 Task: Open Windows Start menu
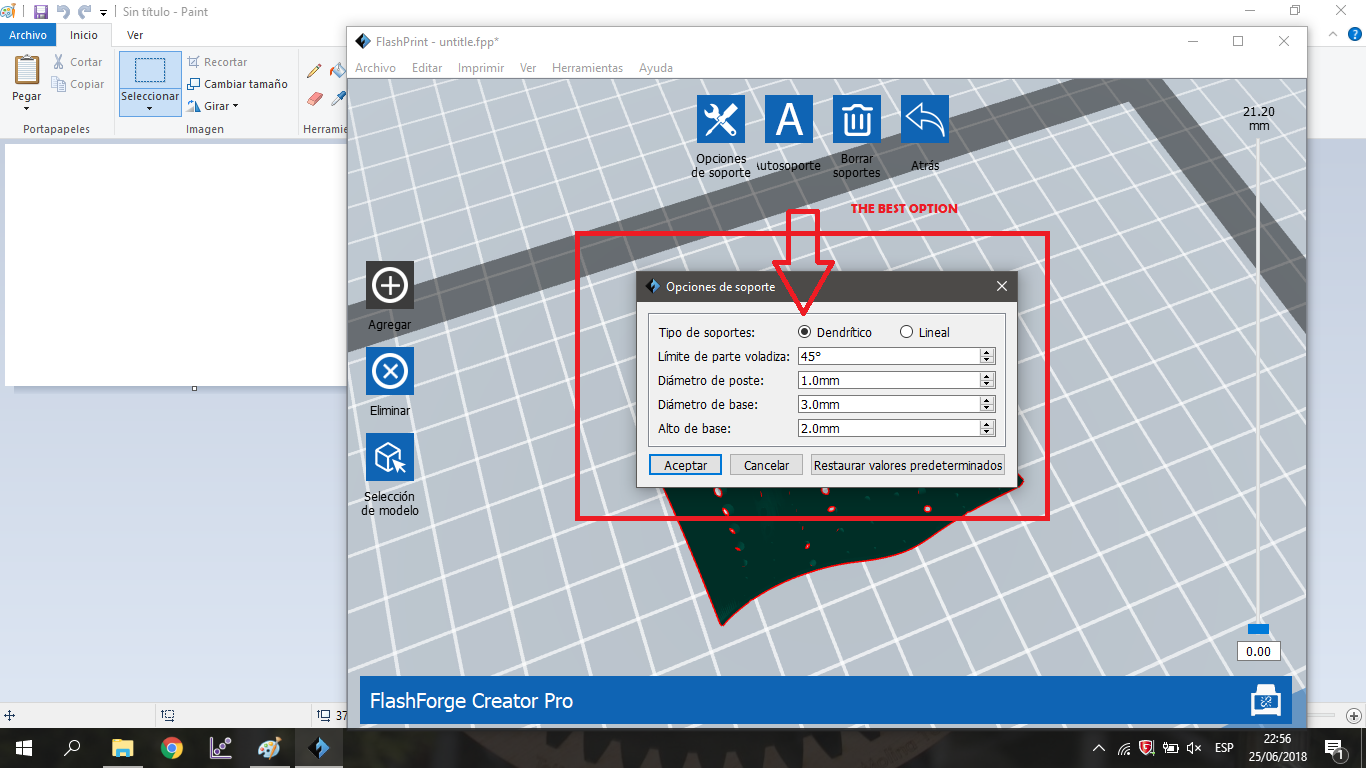[23, 747]
